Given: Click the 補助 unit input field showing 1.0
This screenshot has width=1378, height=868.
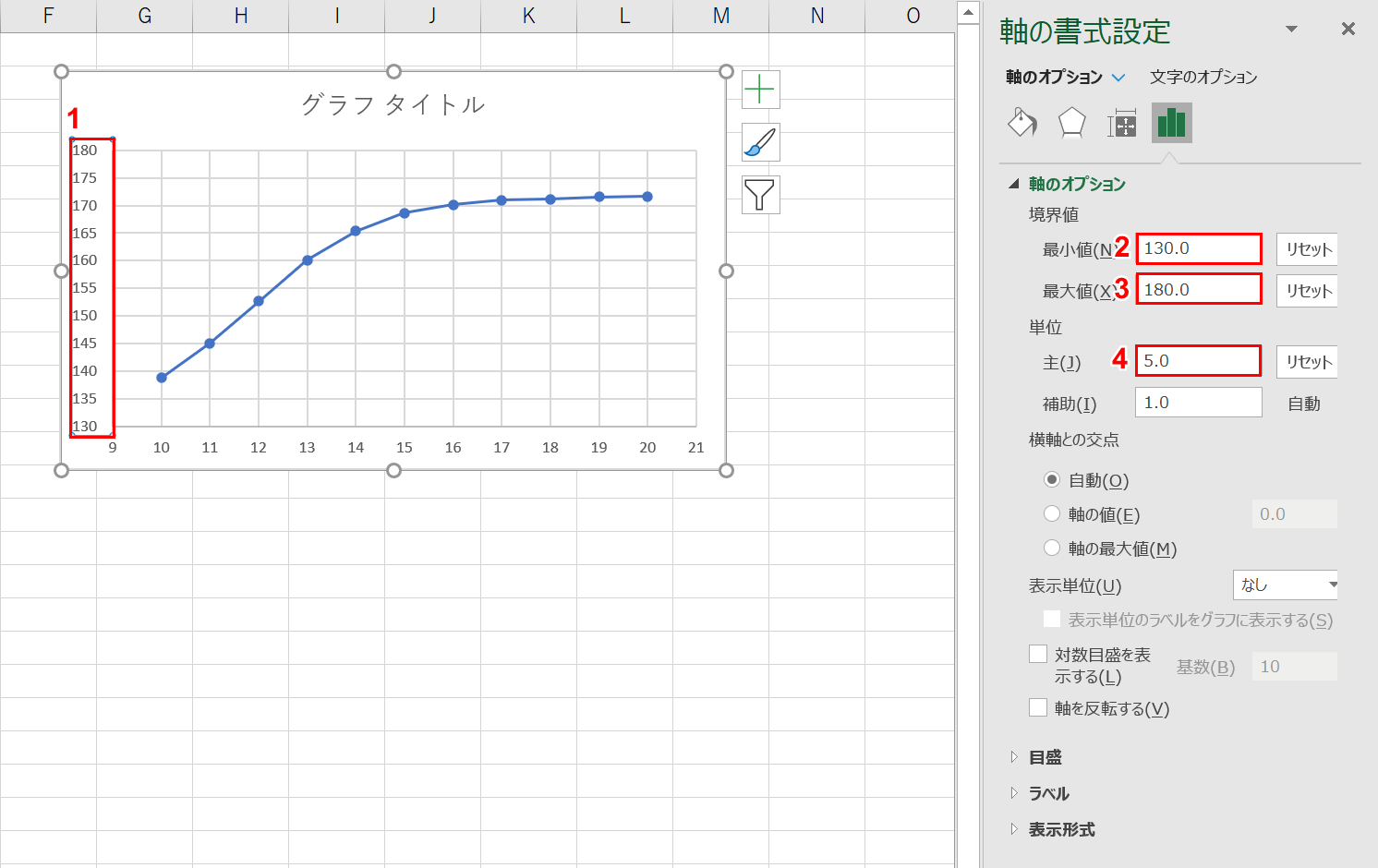Looking at the screenshot, I should (1198, 403).
